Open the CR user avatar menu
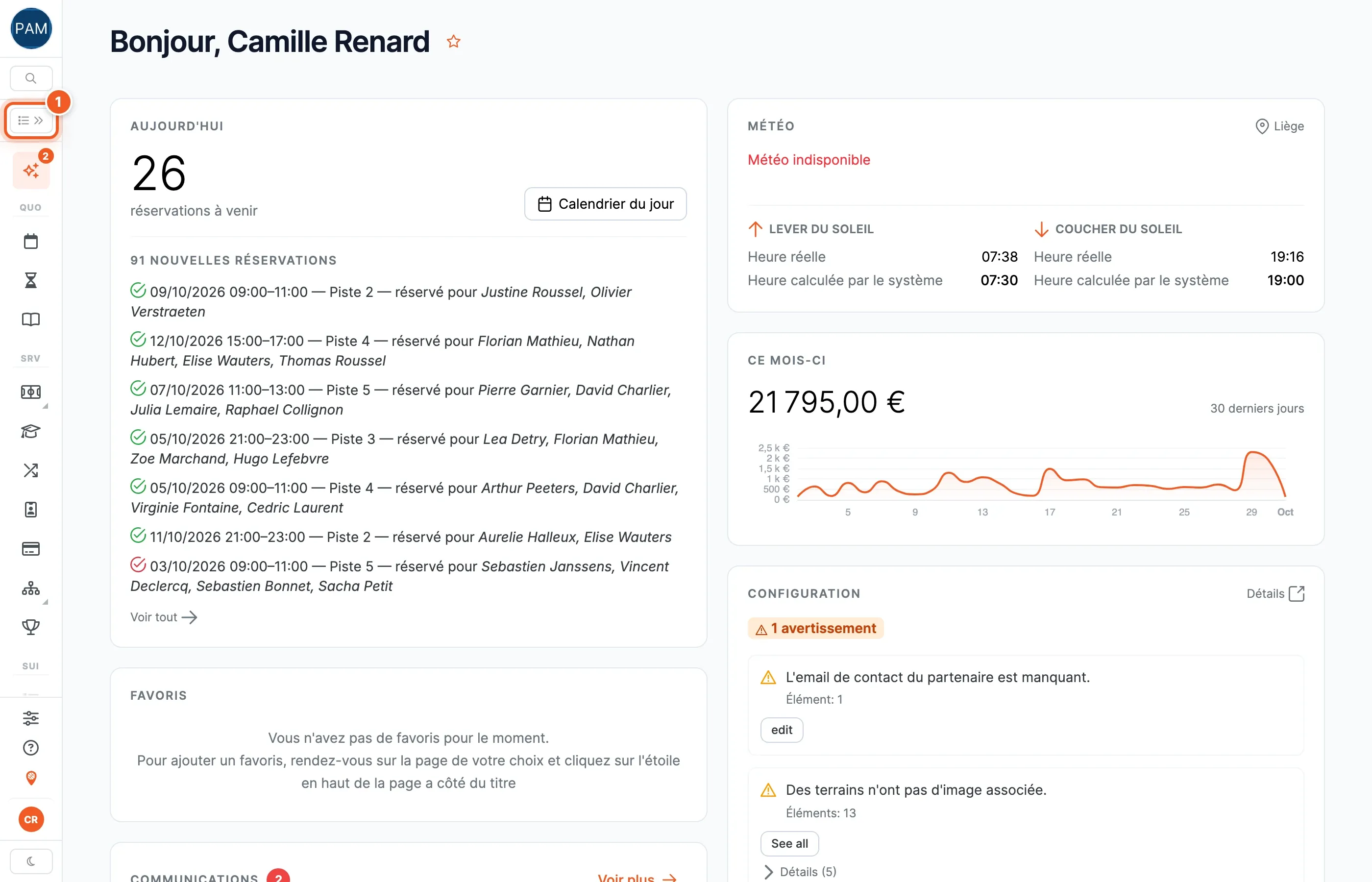Image resolution: width=1372 pixels, height=882 pixels. click(31, 819)
